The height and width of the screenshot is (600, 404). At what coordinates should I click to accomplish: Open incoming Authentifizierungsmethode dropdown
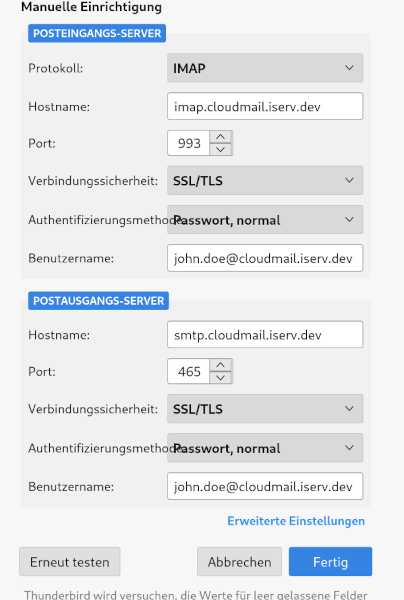point(265,220)
